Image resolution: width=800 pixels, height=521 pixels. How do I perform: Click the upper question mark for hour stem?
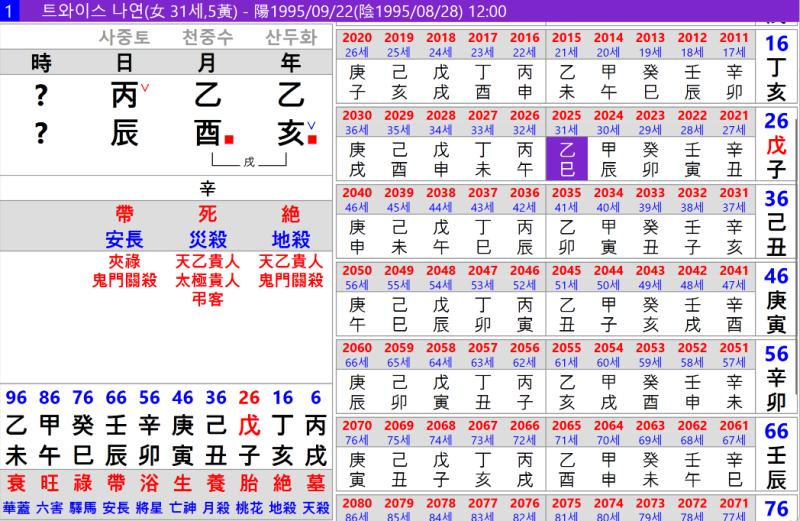point(41,95)
